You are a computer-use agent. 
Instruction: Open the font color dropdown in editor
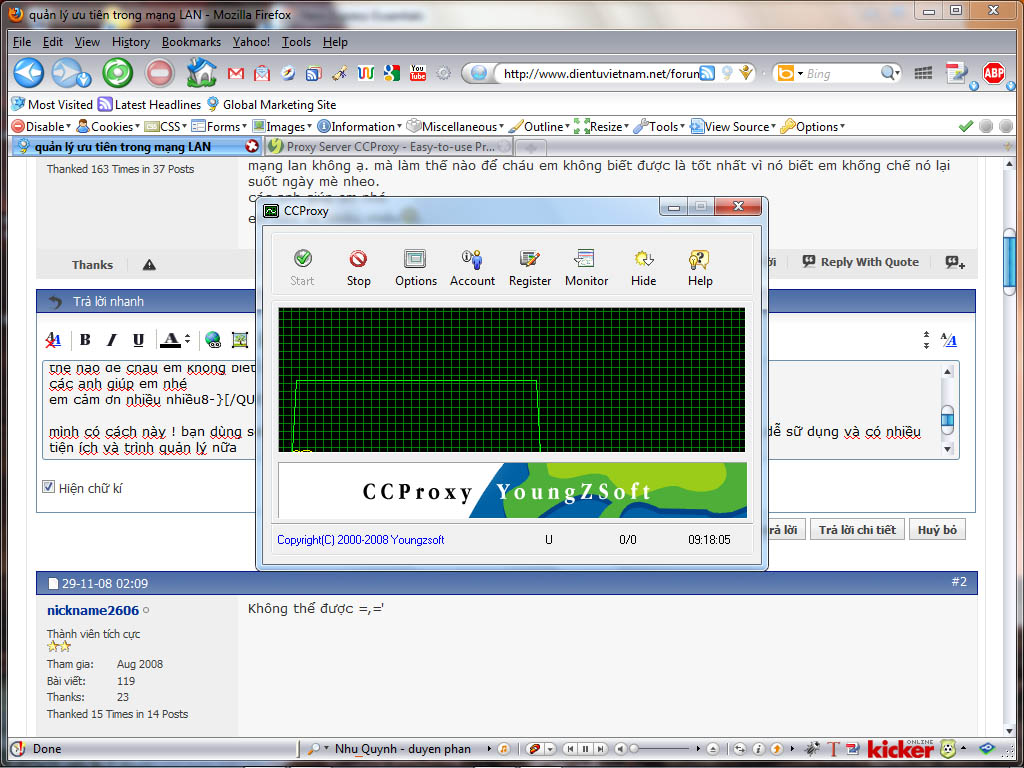coord(187,340)
